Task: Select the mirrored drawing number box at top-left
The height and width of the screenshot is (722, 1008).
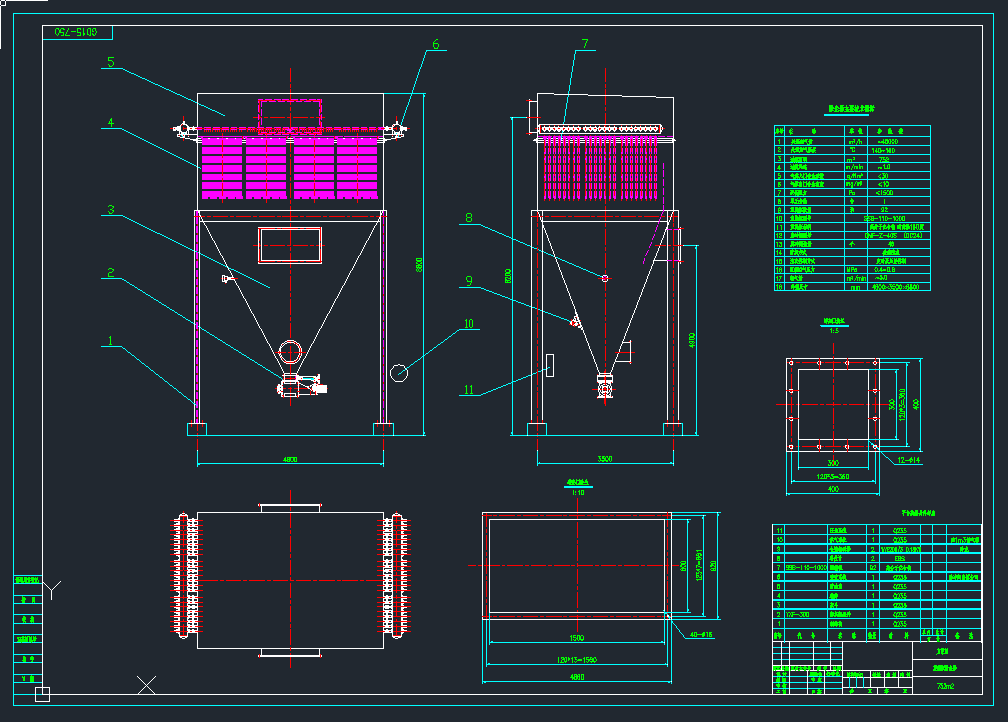Action: pos(73,33)
